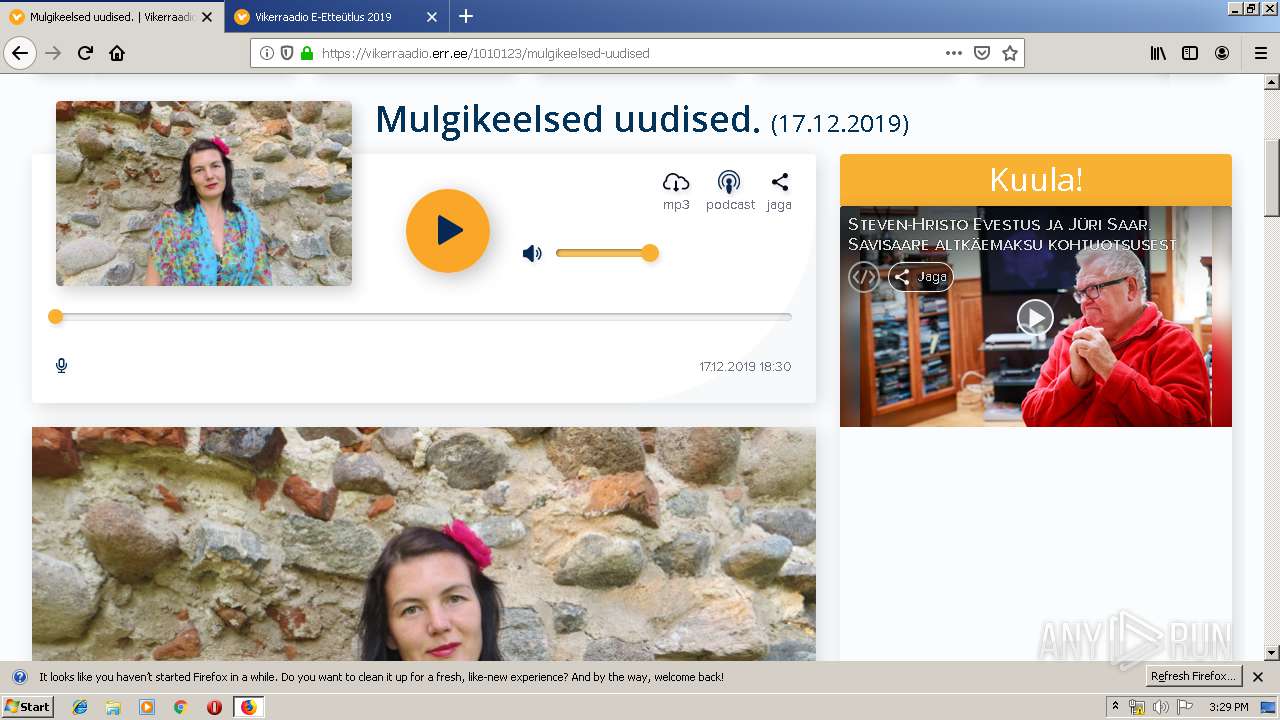View the secure connection padlock
The image size is (1280, 720).
point(307,54)
